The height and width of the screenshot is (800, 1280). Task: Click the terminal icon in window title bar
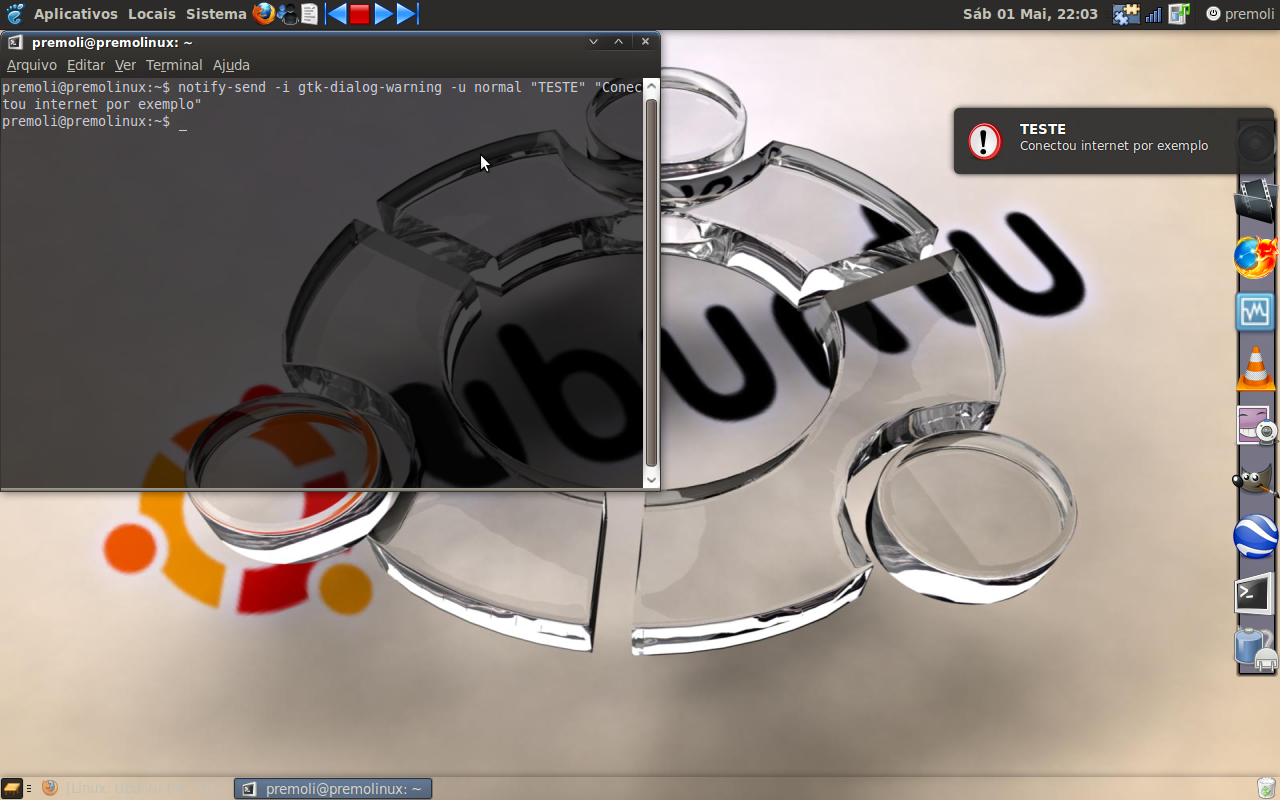[x=15, y=42]
